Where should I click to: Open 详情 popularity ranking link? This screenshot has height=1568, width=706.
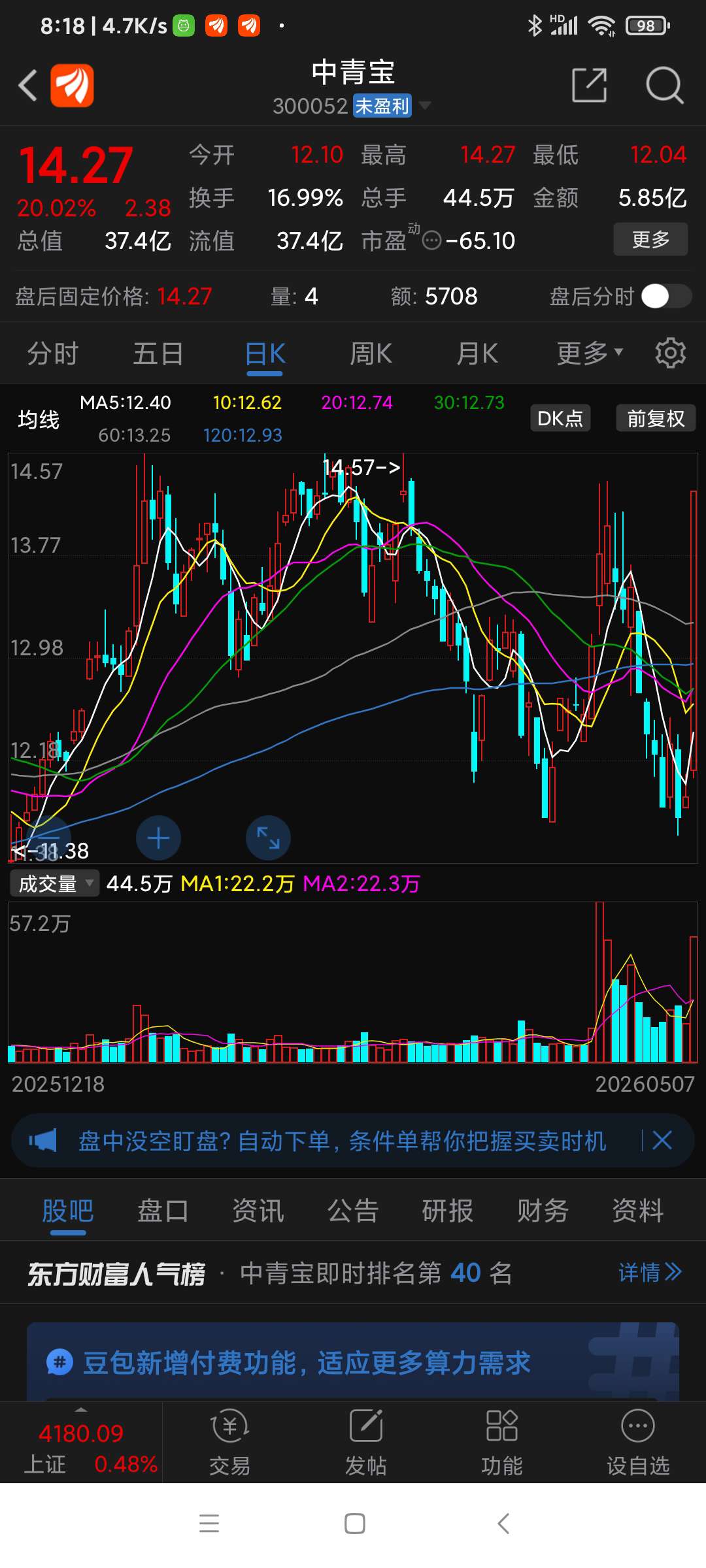(x=650, y=1273)
